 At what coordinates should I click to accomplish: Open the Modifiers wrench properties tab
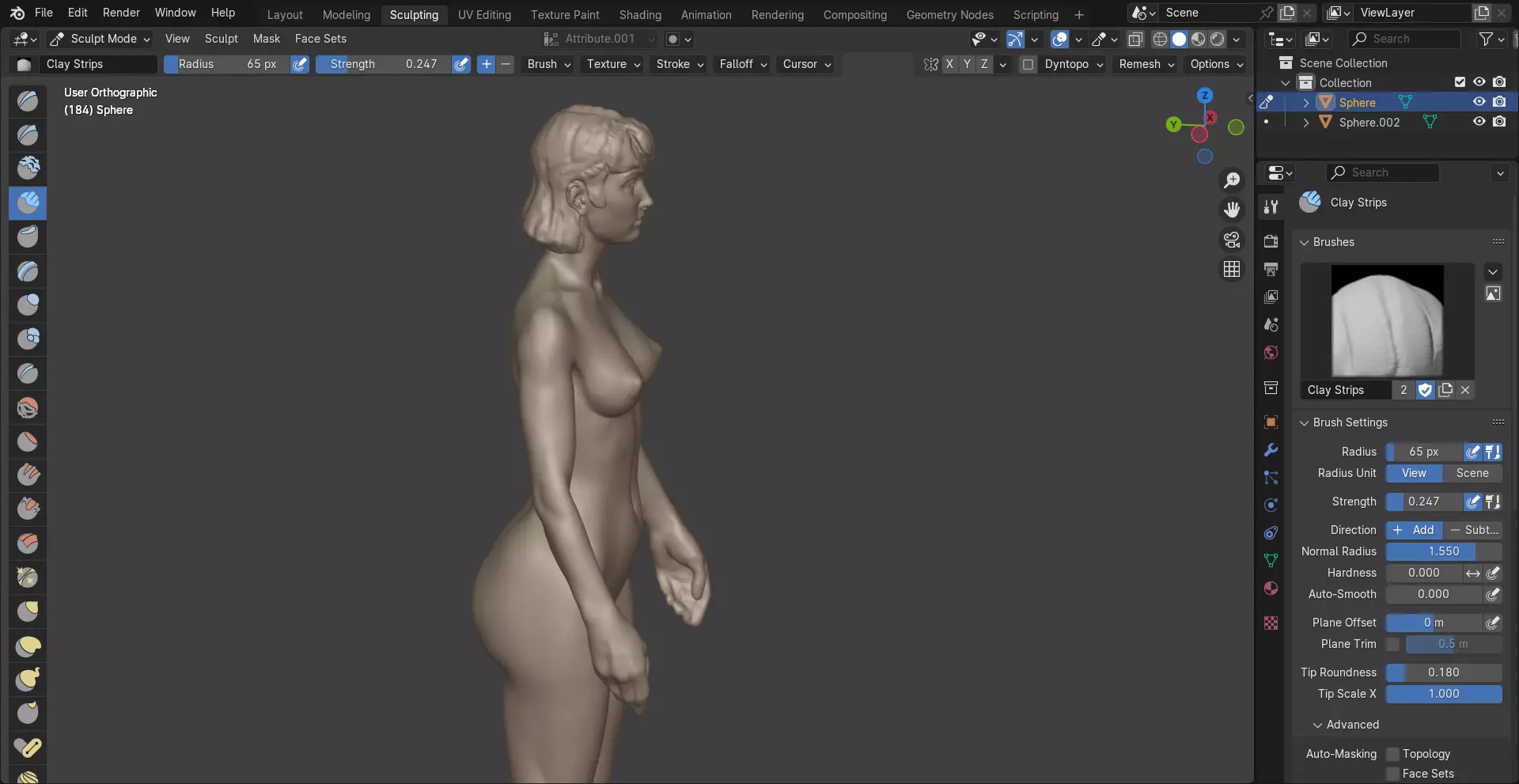point(1271,449)
